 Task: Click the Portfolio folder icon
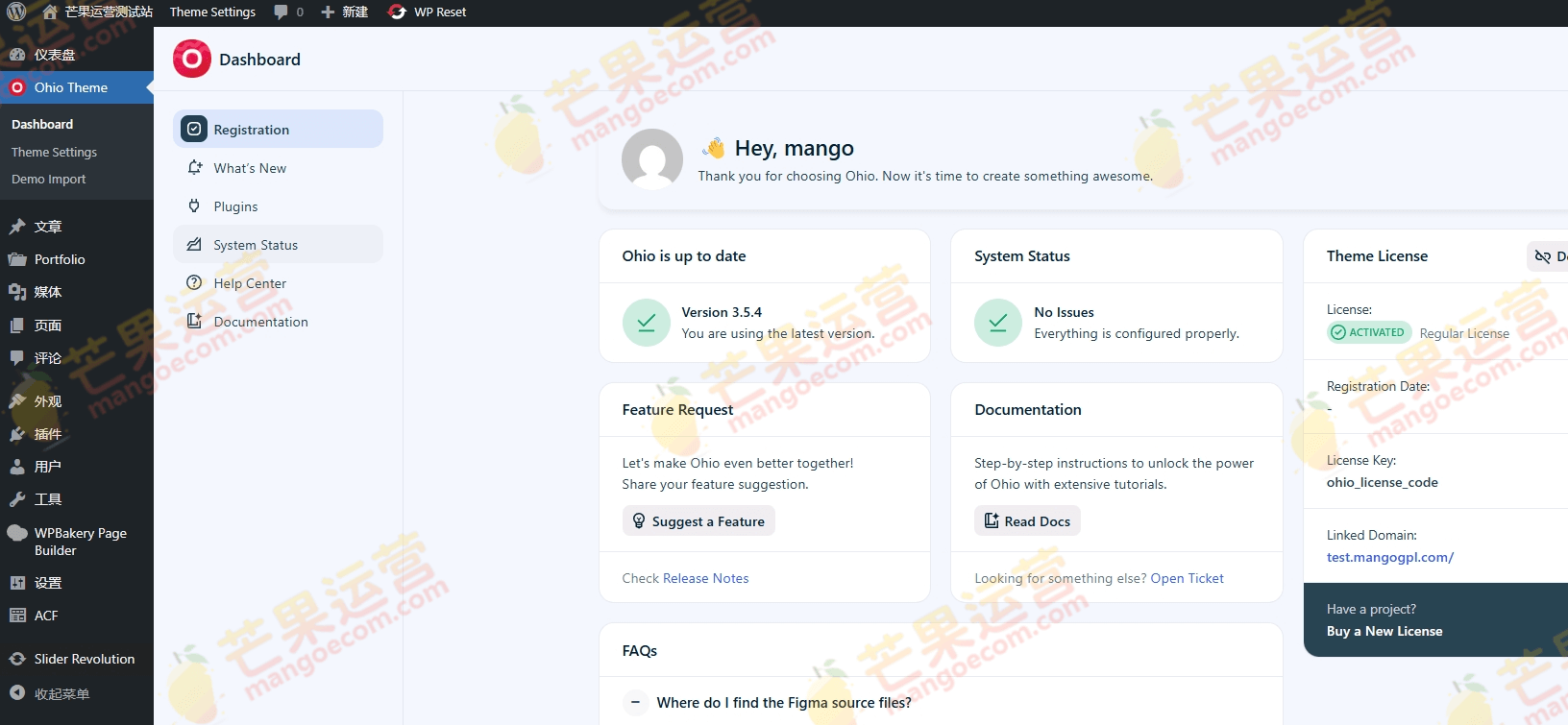pos(17,259)
